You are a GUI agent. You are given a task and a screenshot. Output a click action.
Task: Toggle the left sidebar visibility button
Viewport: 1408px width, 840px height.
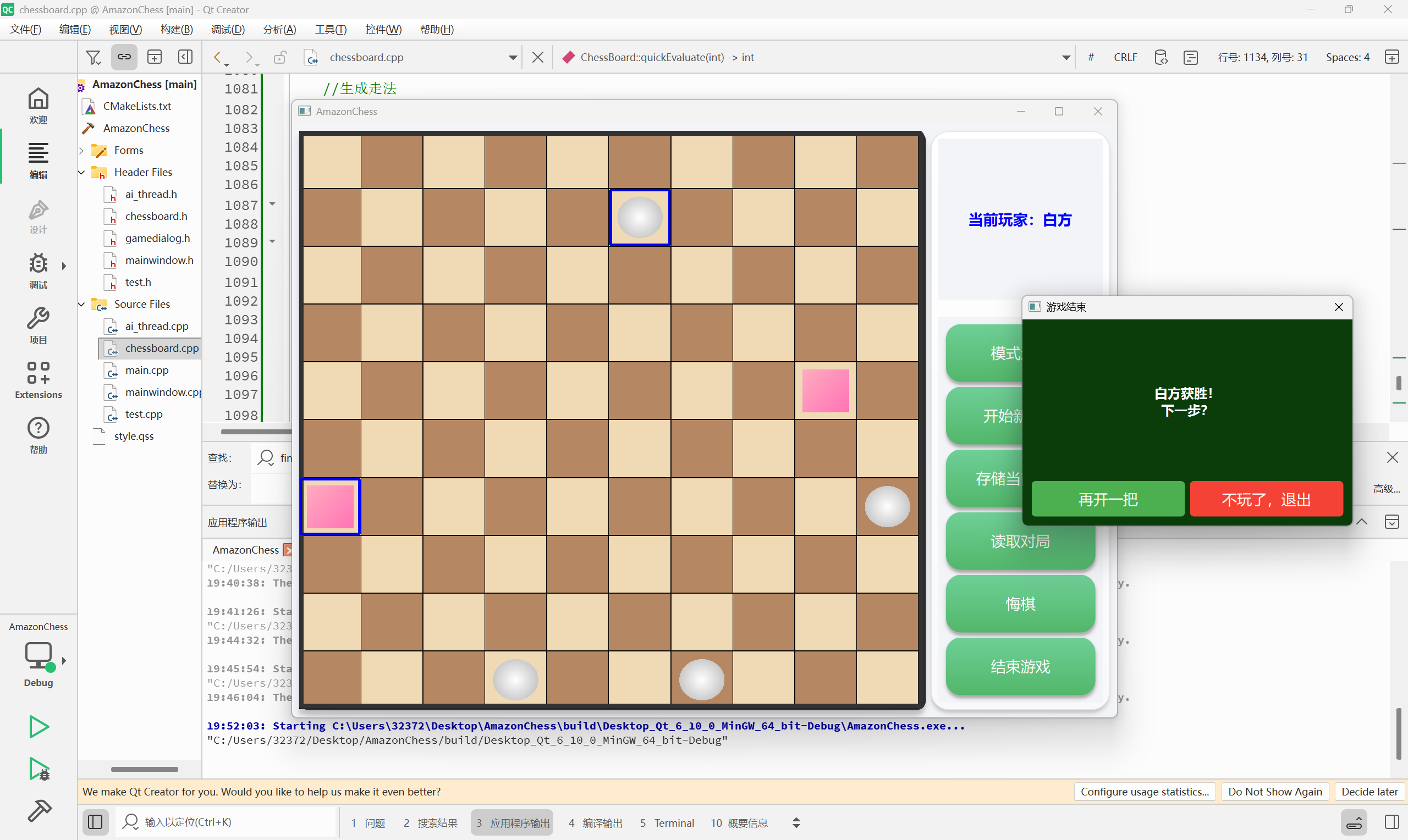click(95, 822)
